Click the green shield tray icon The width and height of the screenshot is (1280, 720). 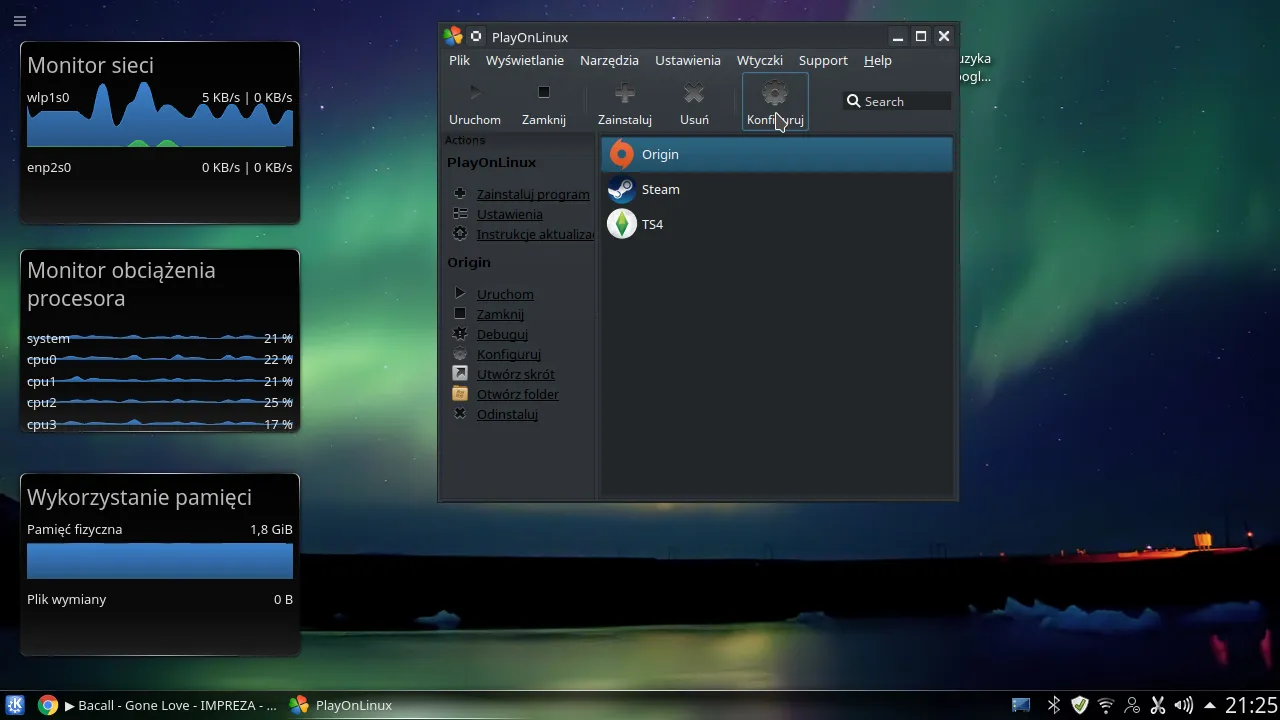1080,705
